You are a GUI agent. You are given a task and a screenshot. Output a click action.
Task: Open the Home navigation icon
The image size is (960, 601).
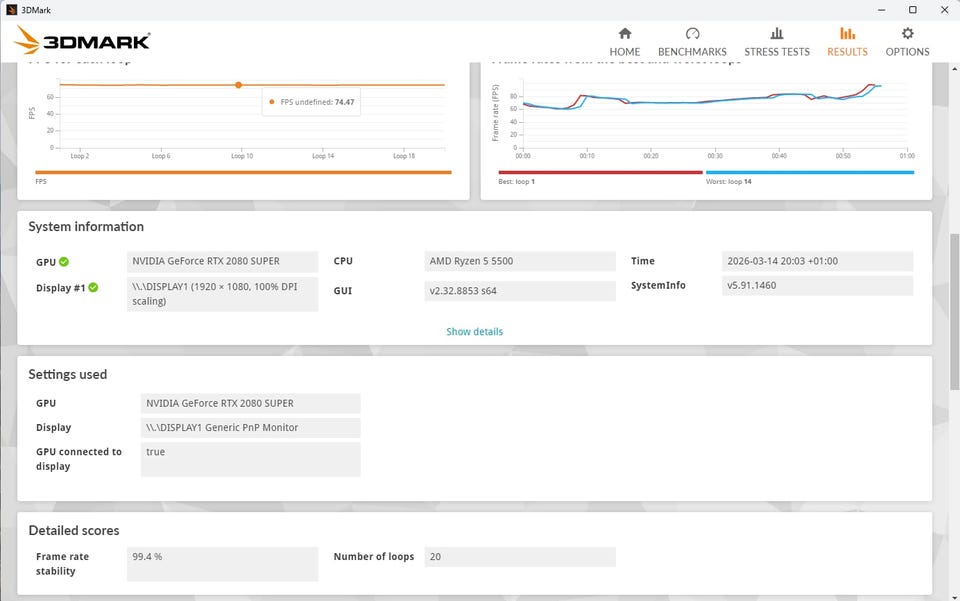pos(624,33)
